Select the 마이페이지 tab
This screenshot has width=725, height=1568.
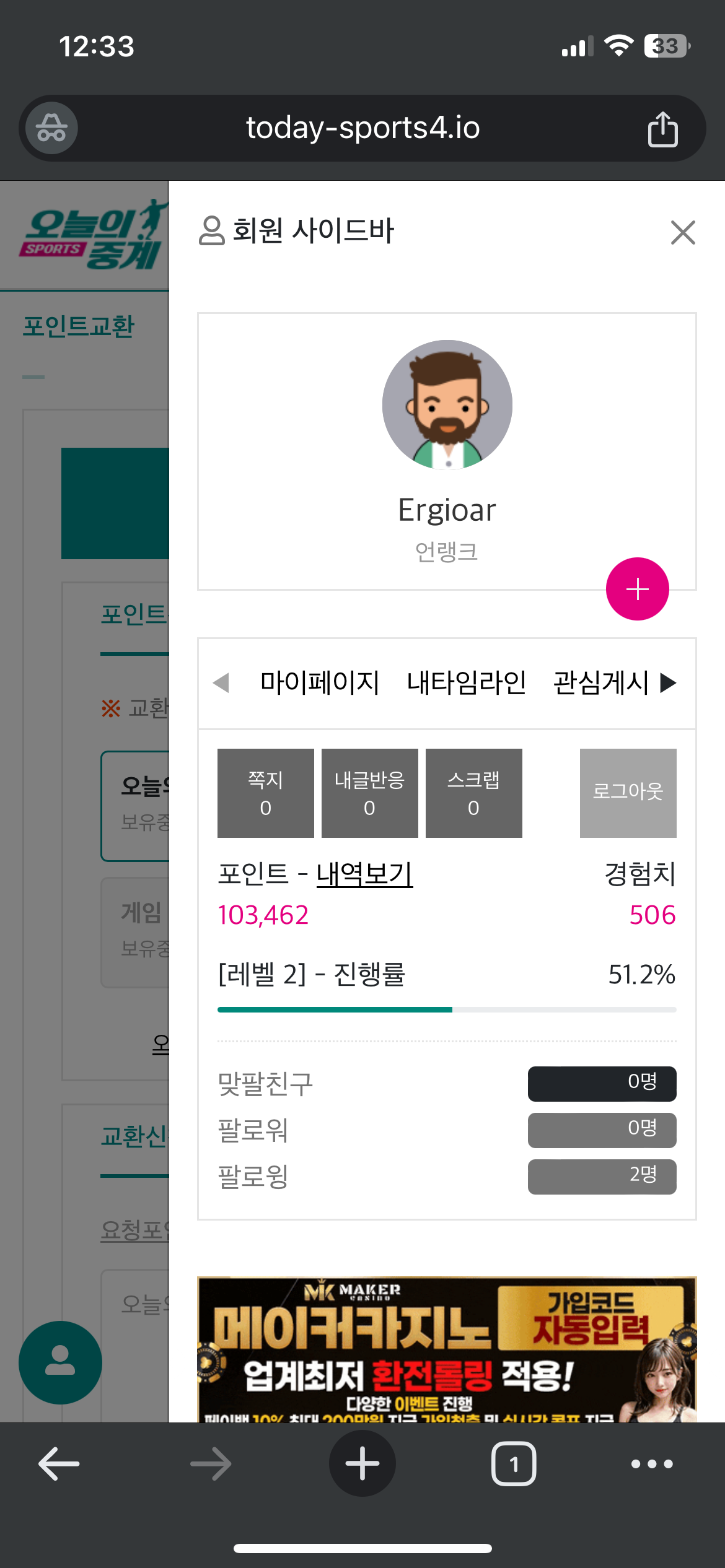[x=320, y=682]
